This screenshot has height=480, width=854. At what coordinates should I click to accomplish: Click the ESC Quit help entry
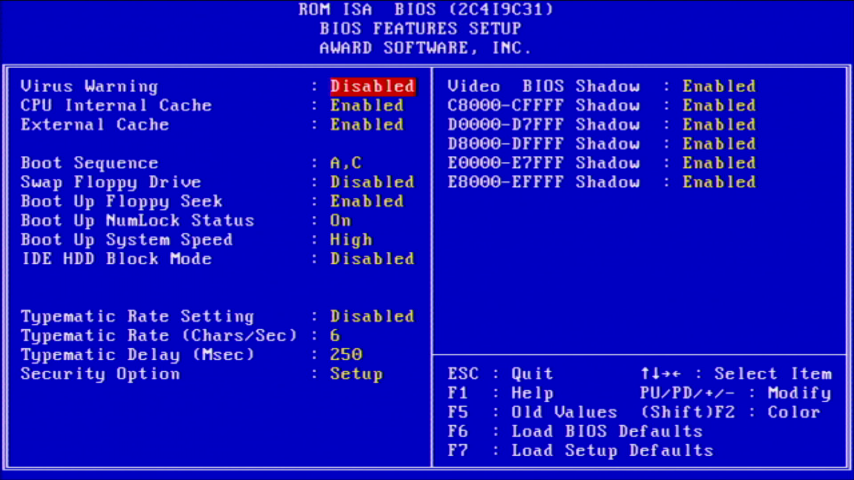tap(500, 374)
